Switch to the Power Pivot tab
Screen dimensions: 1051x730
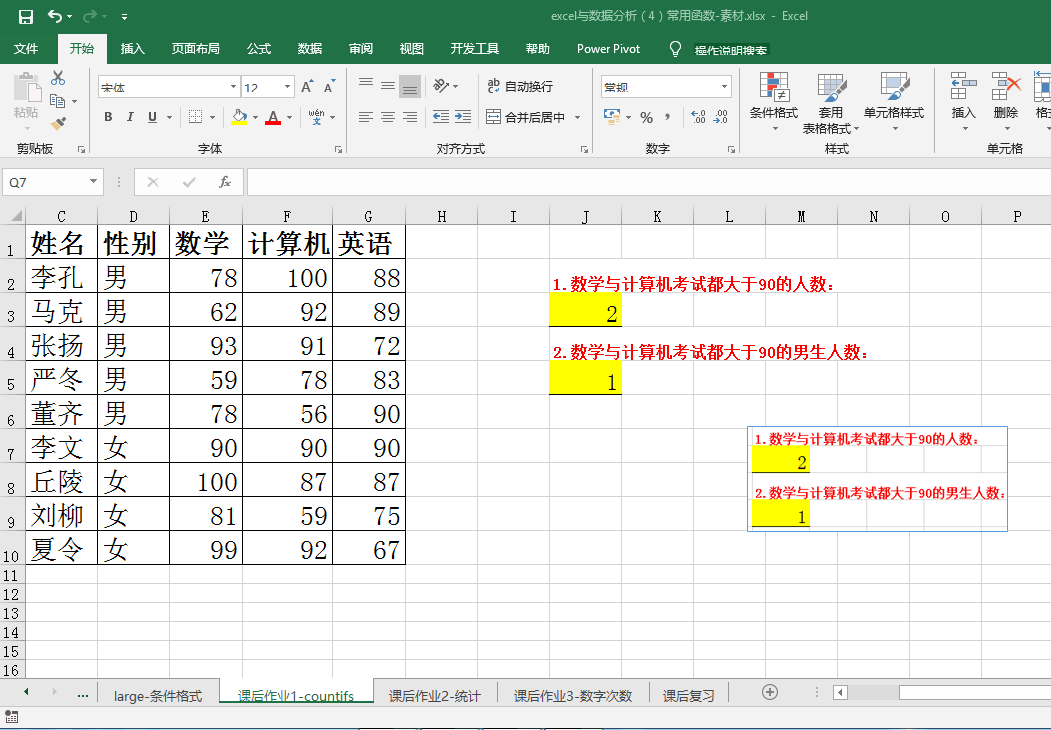click(608, 49)
